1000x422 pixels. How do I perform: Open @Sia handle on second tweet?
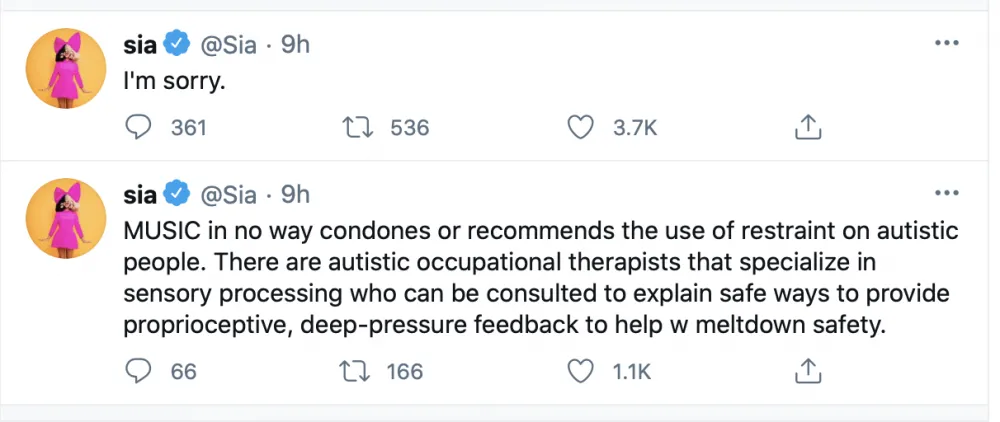click(x=229, y=193)
